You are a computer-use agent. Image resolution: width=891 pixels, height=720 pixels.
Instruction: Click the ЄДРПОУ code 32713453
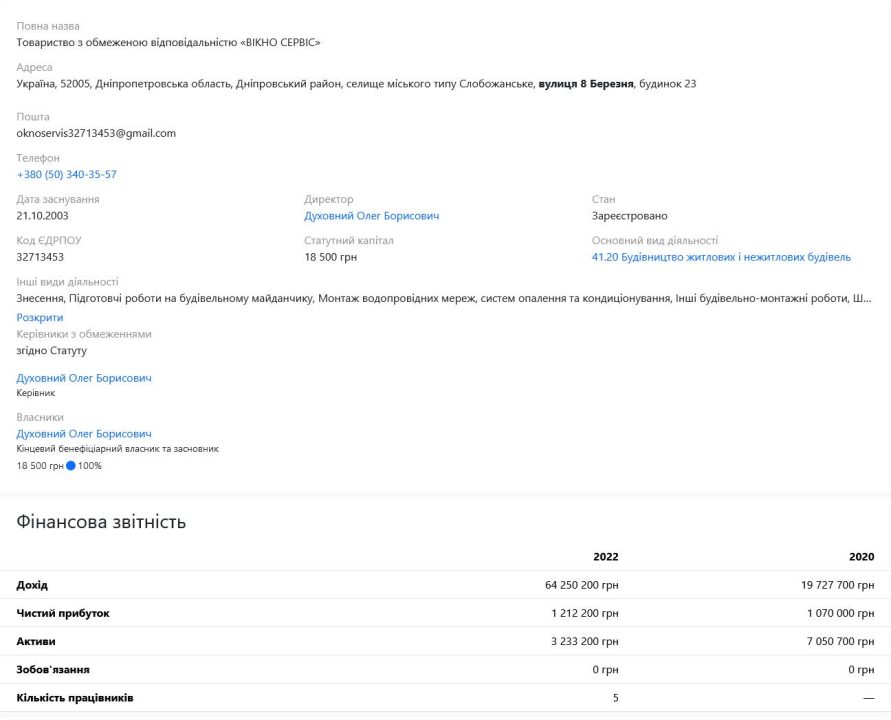[41, 257]
